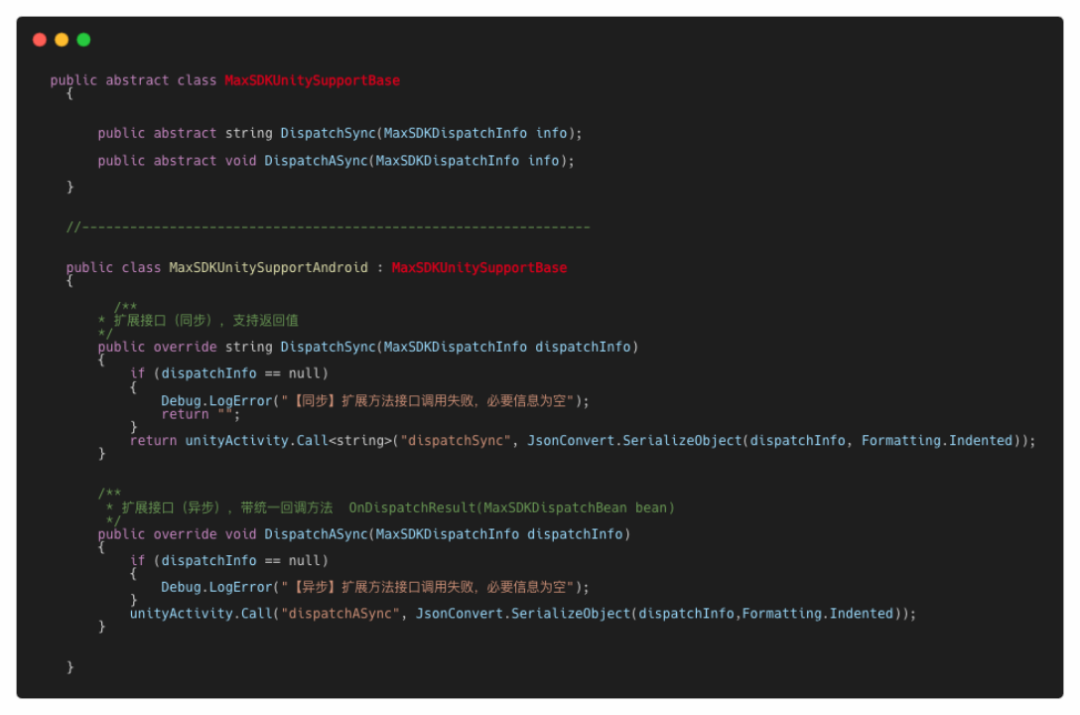Viewport: 1080px width, 715px height.
Task: Select the class name MaxSDKUnitySupportAndroid
Action: [x=269, y=267]
